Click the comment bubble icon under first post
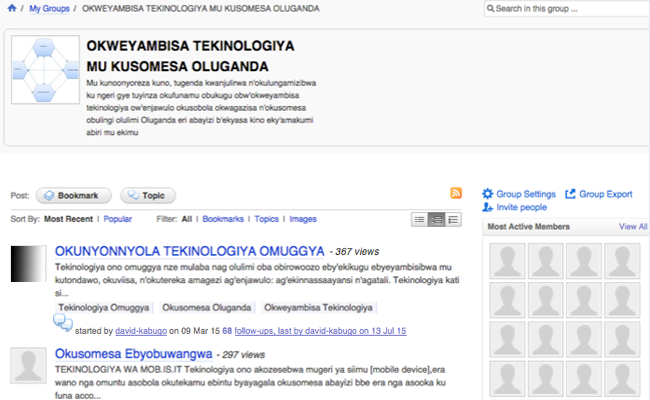The image size is (650, 400). pos(62,322)
